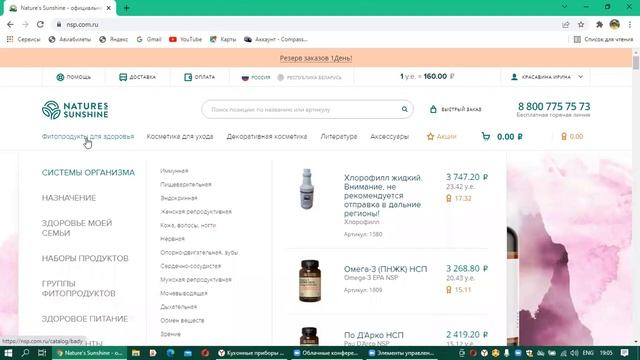Open Оплата payment link
The image size is (640, 360).
click(199, 77)
